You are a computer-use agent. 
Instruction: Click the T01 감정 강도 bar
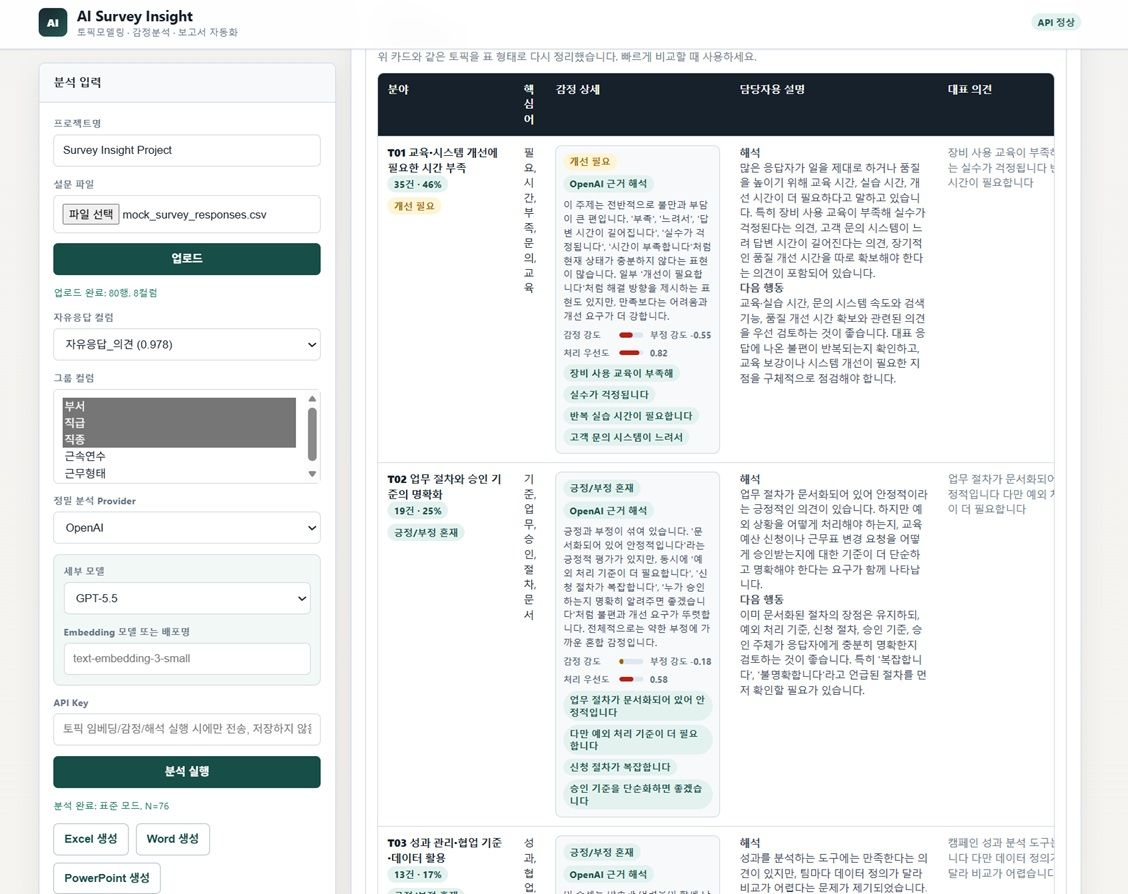[x=631, y=335]
